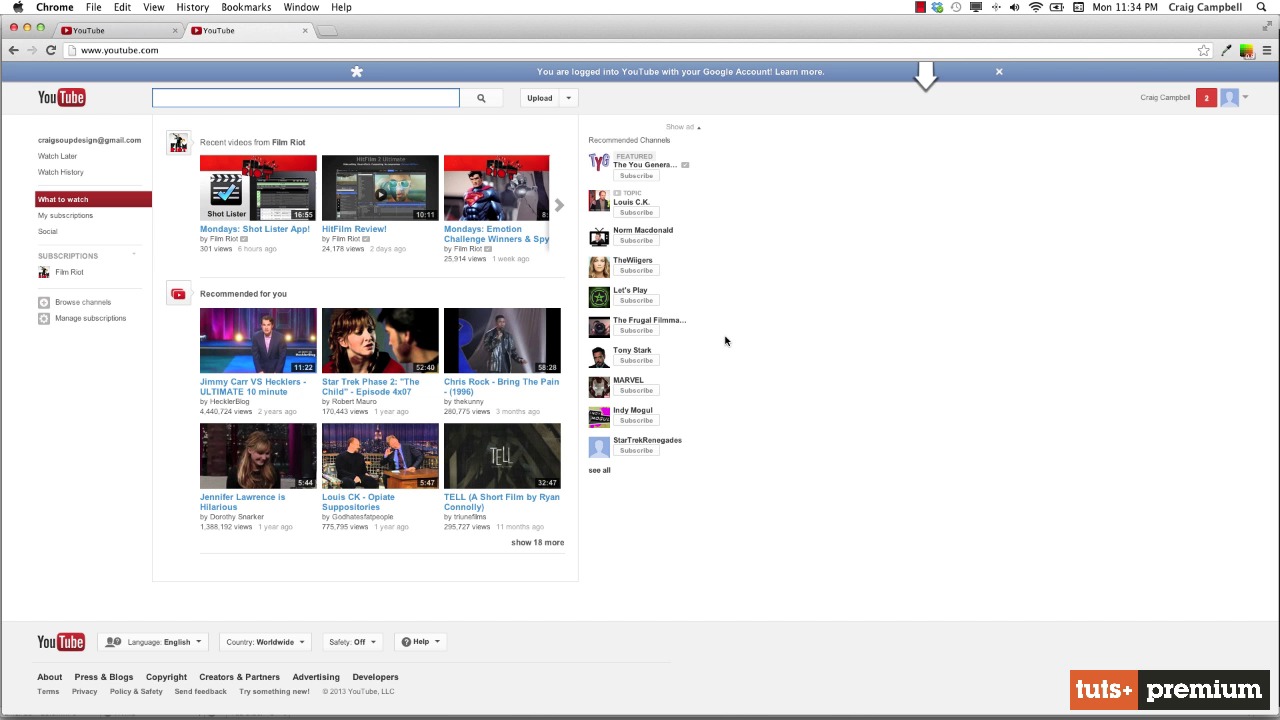Open the Upload dropdown arrow
This screenshot has width=1280, height=720.
tap(568, 98)
